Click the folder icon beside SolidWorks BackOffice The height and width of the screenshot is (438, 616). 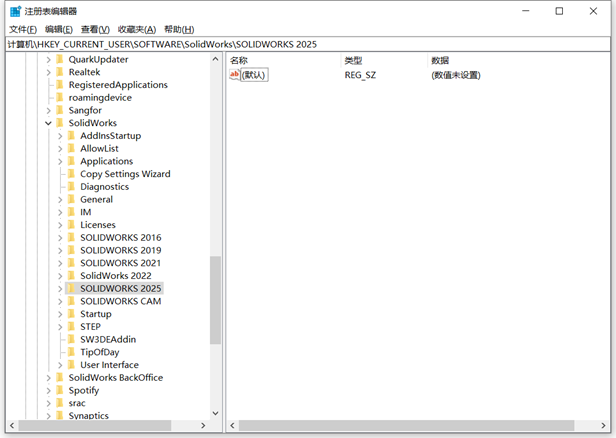click(x=59, y=378)
